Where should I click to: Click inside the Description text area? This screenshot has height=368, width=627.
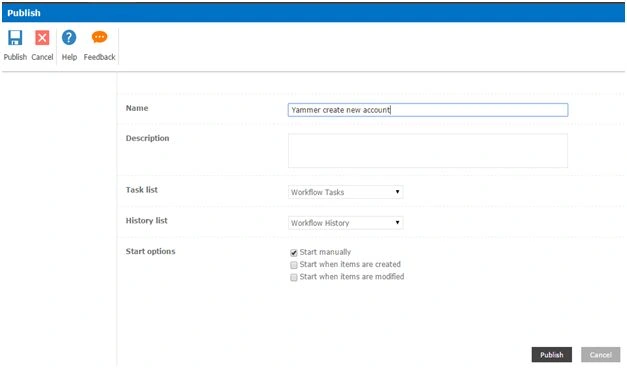click(x=428, y=151)
